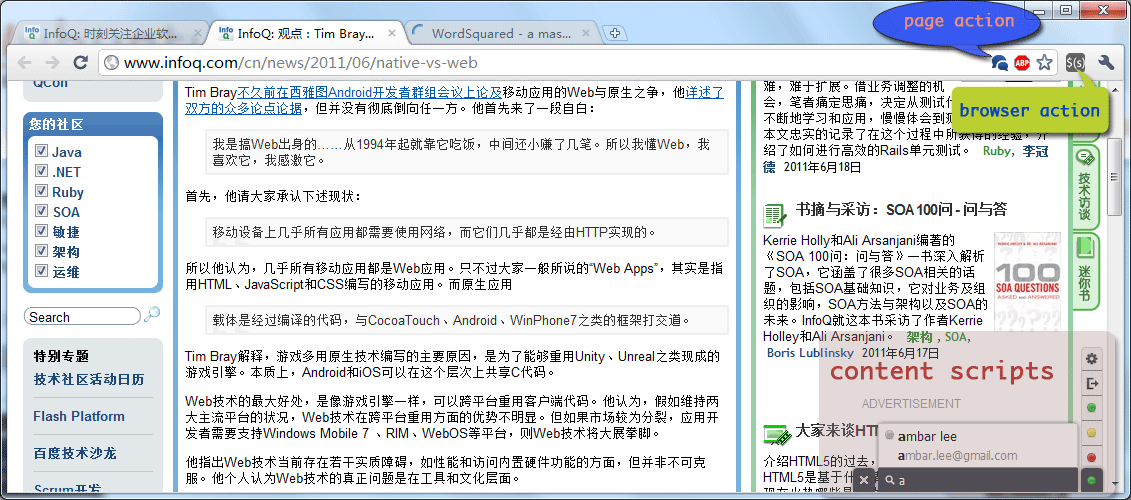Toggle the SOA community checkbox
Image resolution: width=1131 pixels, height=500 pixels.
pyautogui.click(x=40, y=211)
